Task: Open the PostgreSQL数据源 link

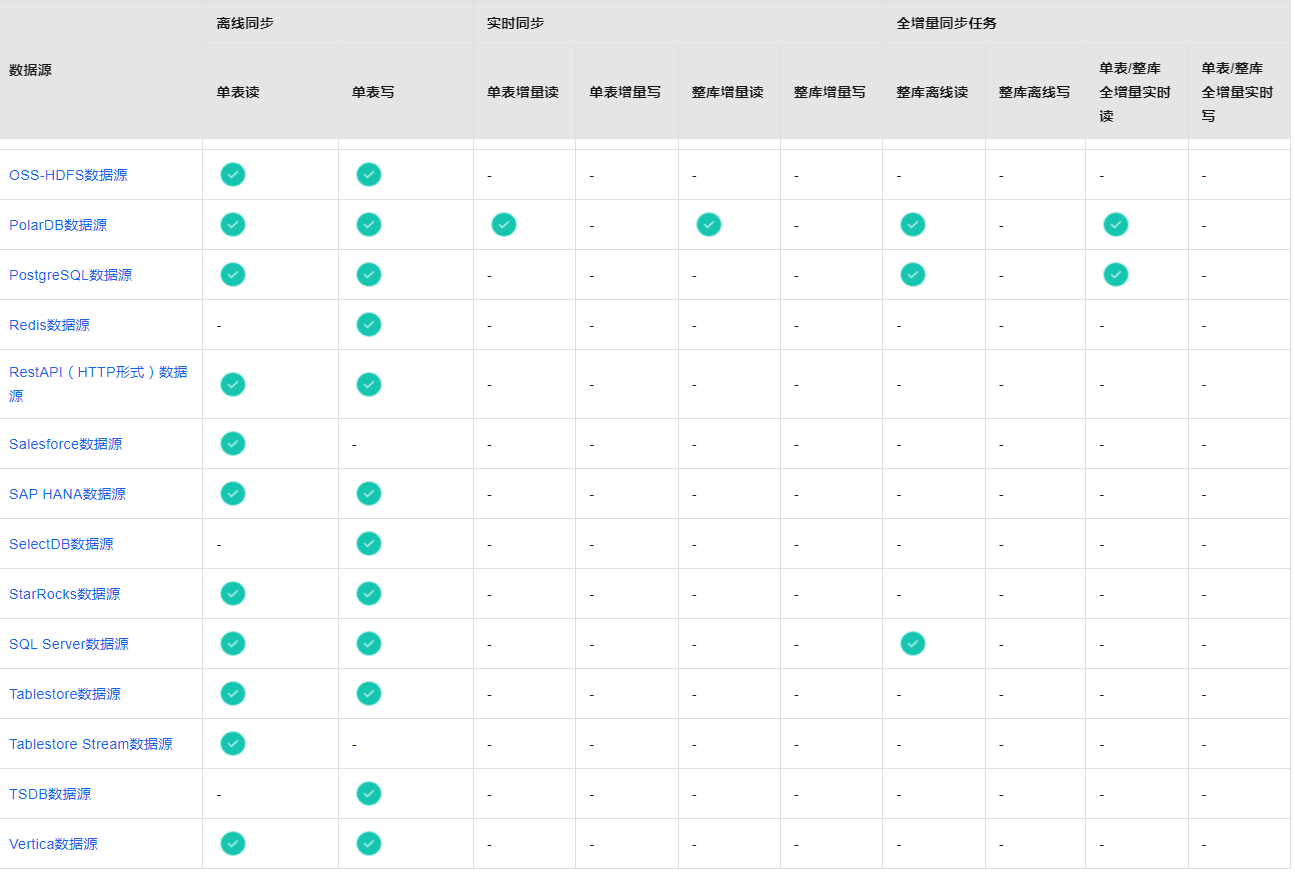Action: [71, 275]
